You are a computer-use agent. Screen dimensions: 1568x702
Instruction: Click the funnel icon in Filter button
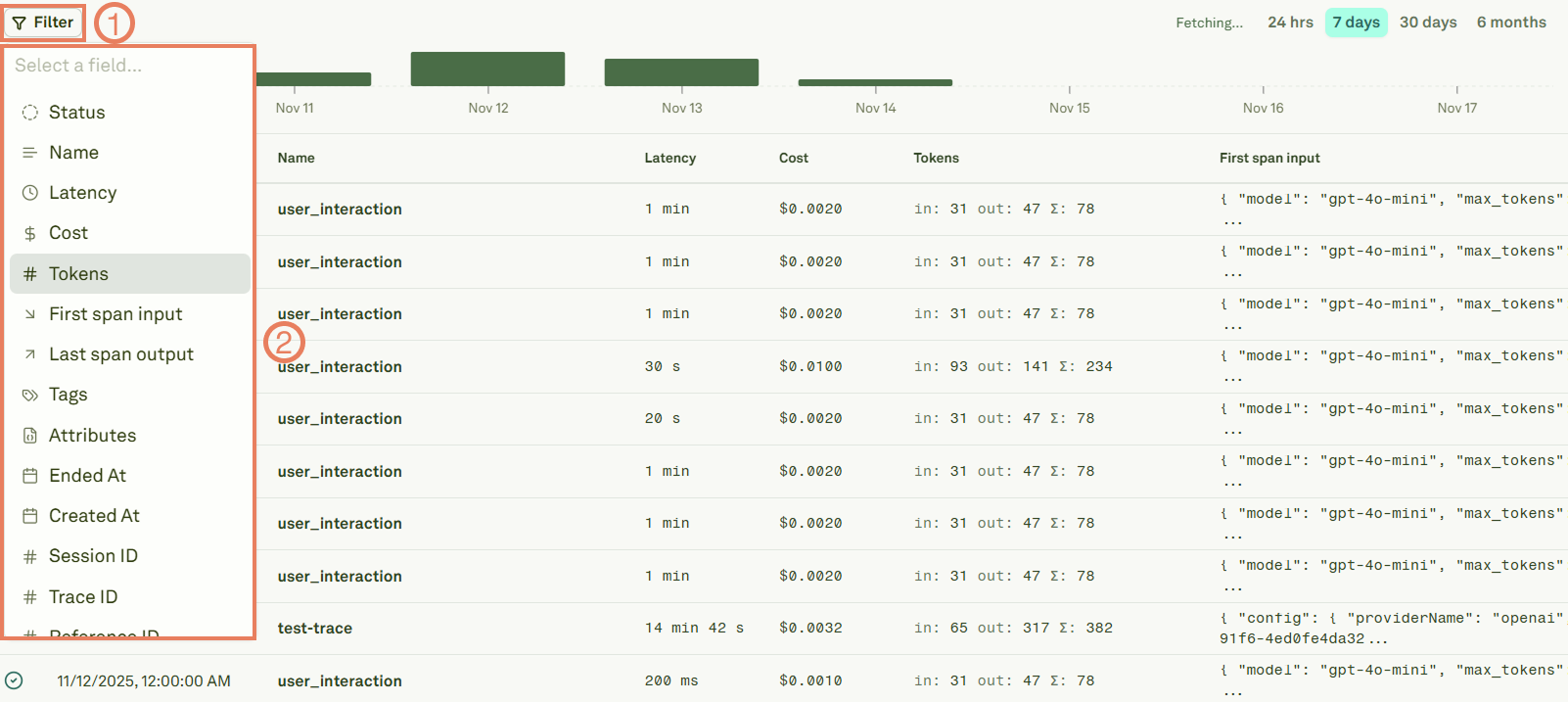tap(20, 23)
